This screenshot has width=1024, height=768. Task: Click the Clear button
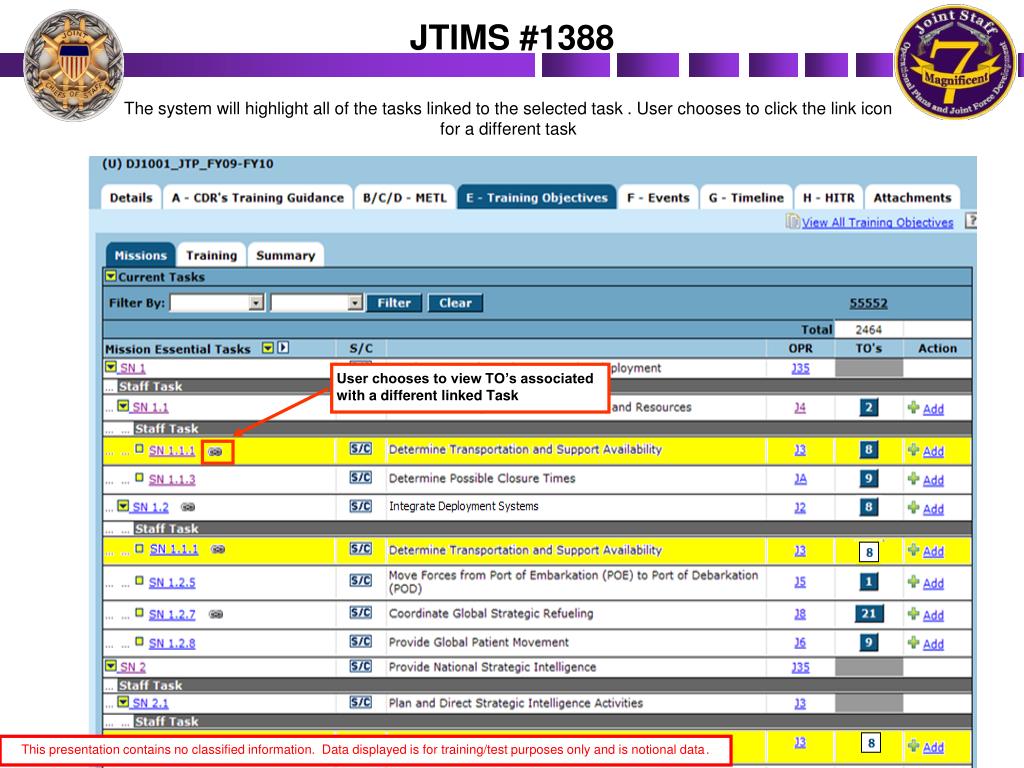pos(455,302)
